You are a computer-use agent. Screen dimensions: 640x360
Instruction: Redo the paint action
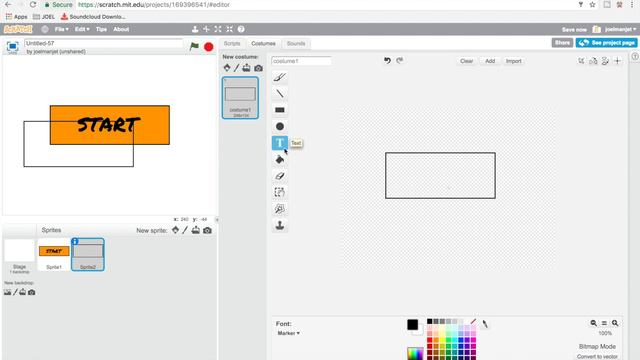pos(400,60)
